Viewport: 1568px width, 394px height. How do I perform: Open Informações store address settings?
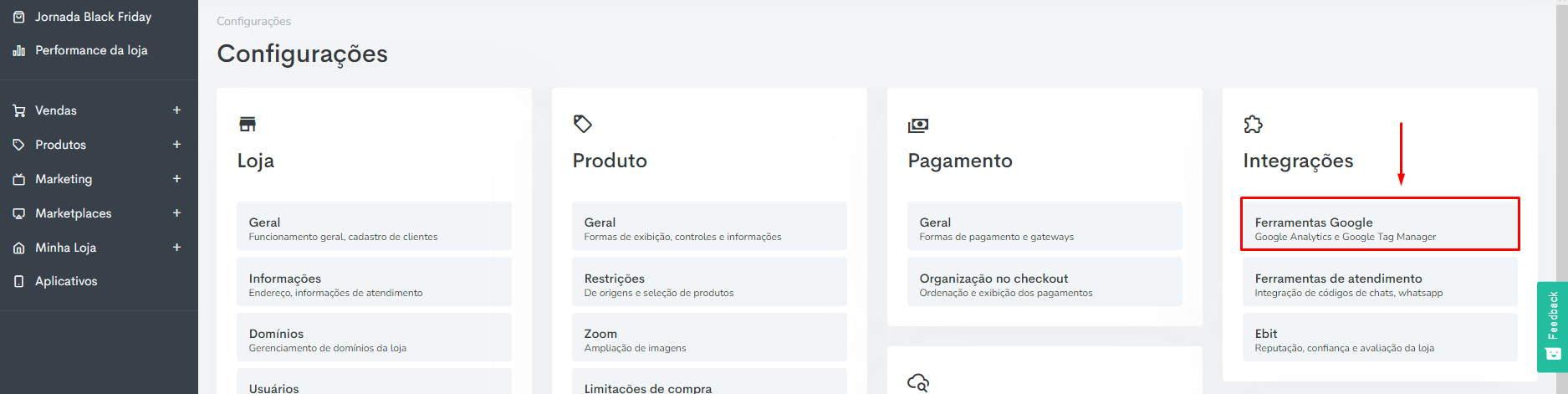pyautogui.click(x=374, y=282)
